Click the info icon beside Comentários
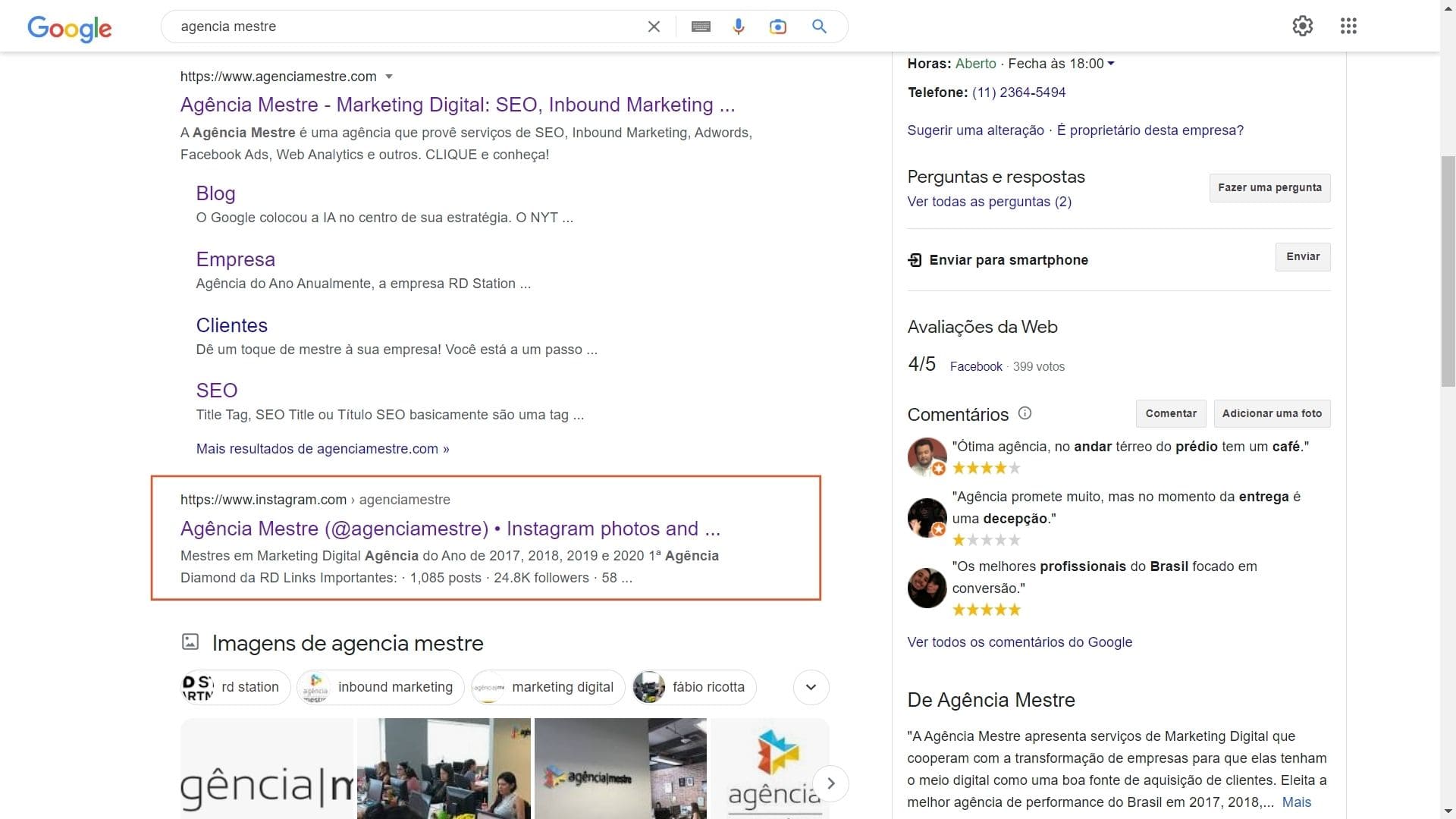The height and width of the screenshot is (819, 1456). click(x=1025, y=413)
